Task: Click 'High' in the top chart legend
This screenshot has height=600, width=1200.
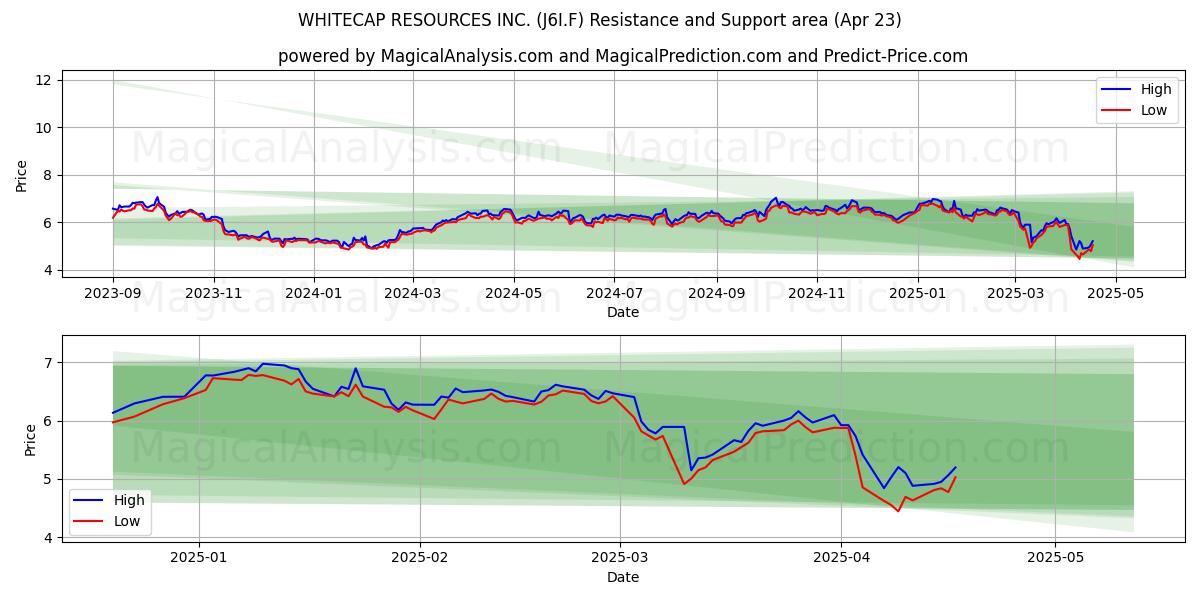Action: point(1156,89)
